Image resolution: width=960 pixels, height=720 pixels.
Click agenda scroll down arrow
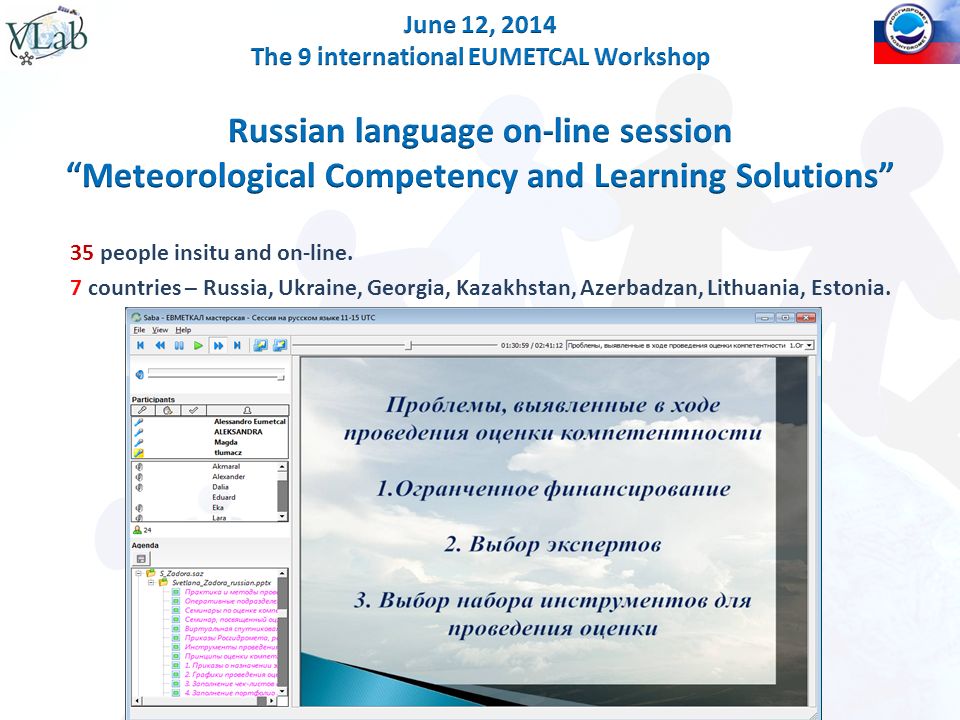tap(282, 691)
